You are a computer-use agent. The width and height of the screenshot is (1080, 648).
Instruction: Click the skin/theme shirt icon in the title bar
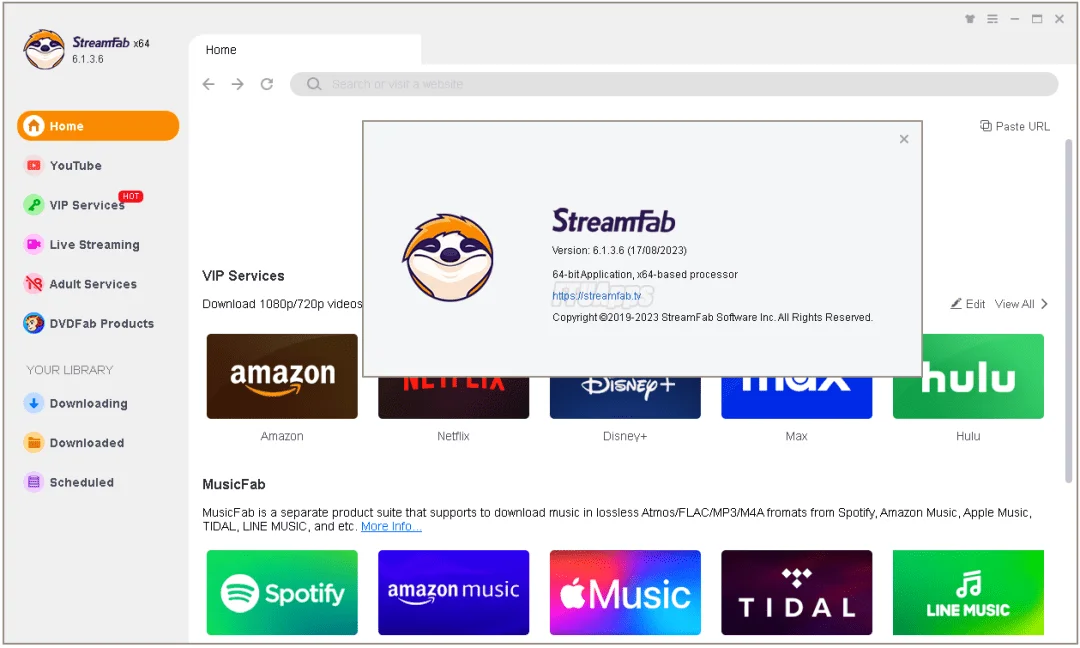point(970,19)
